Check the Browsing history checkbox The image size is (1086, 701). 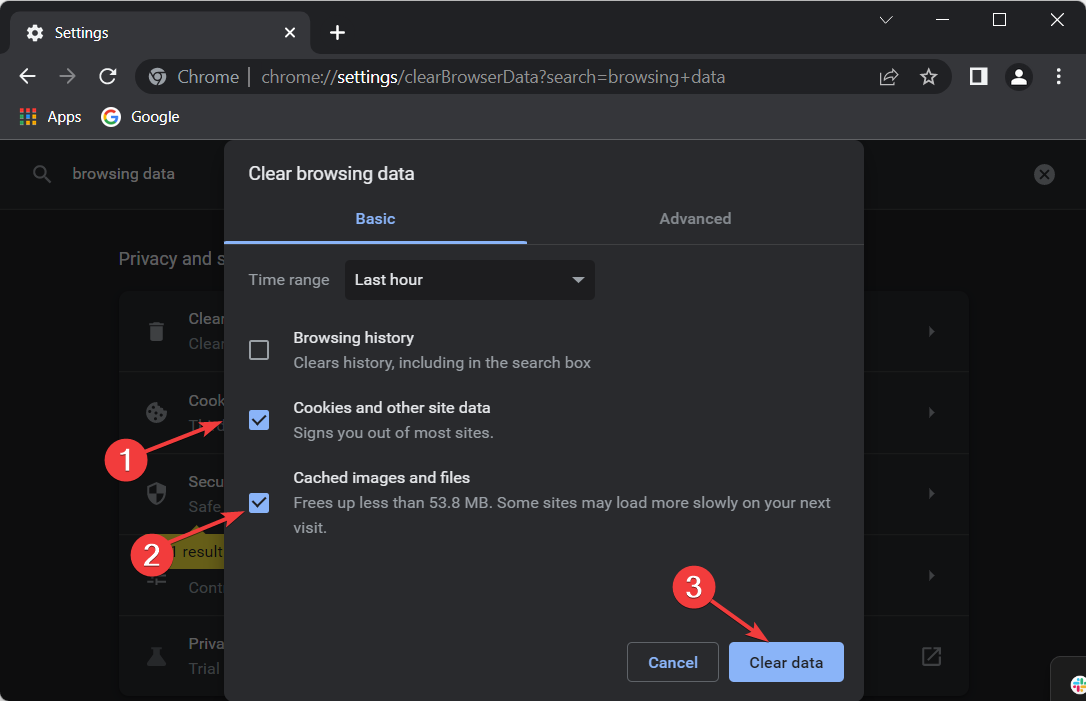point(259,350)
